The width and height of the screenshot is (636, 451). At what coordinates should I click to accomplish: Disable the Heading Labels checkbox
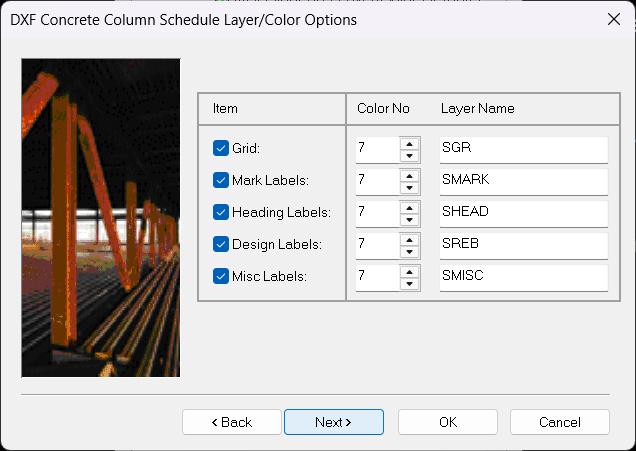(221, 213)
